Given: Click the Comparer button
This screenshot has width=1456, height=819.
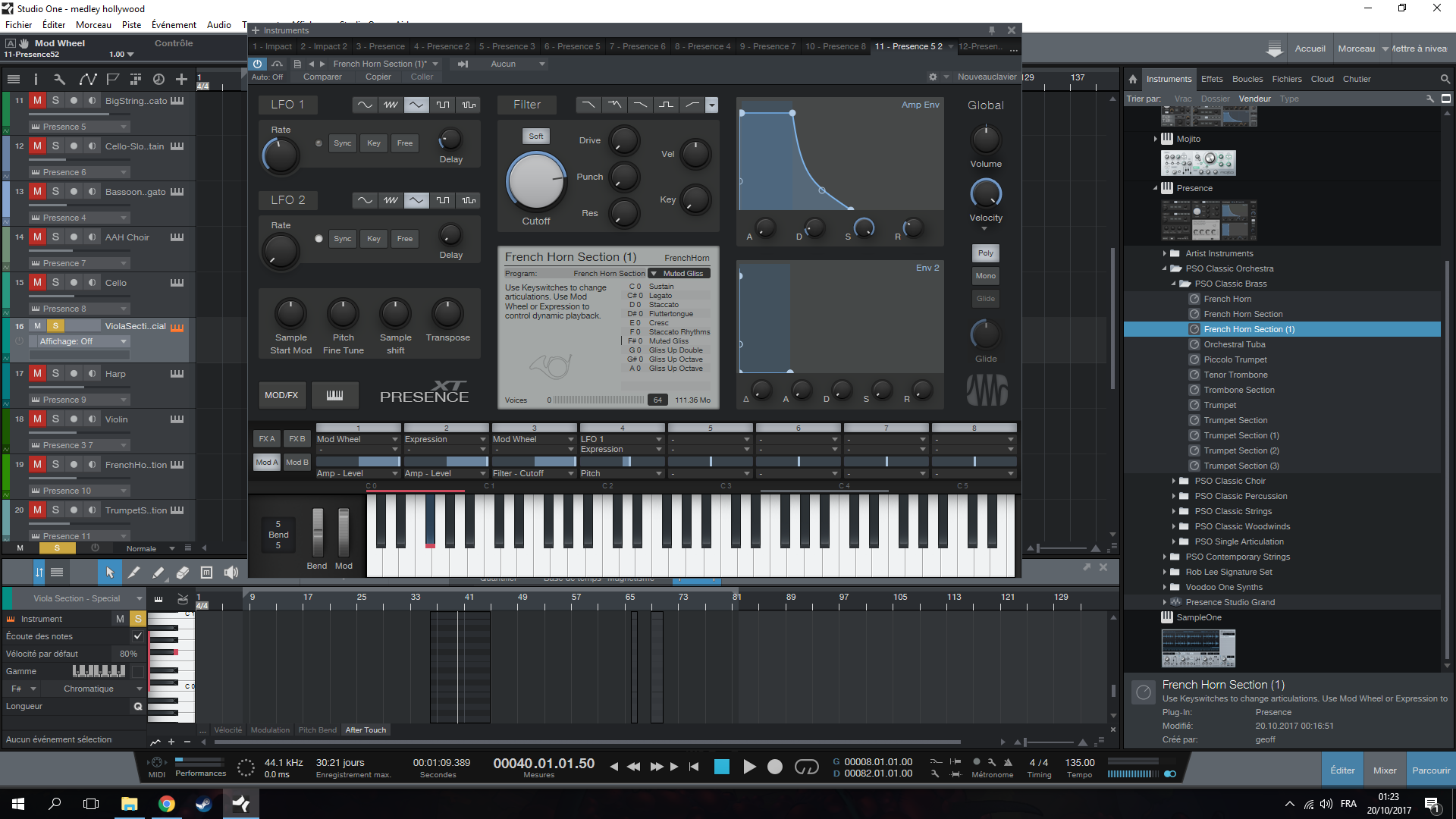Looking at the screenshot, I should coord(322,77).
